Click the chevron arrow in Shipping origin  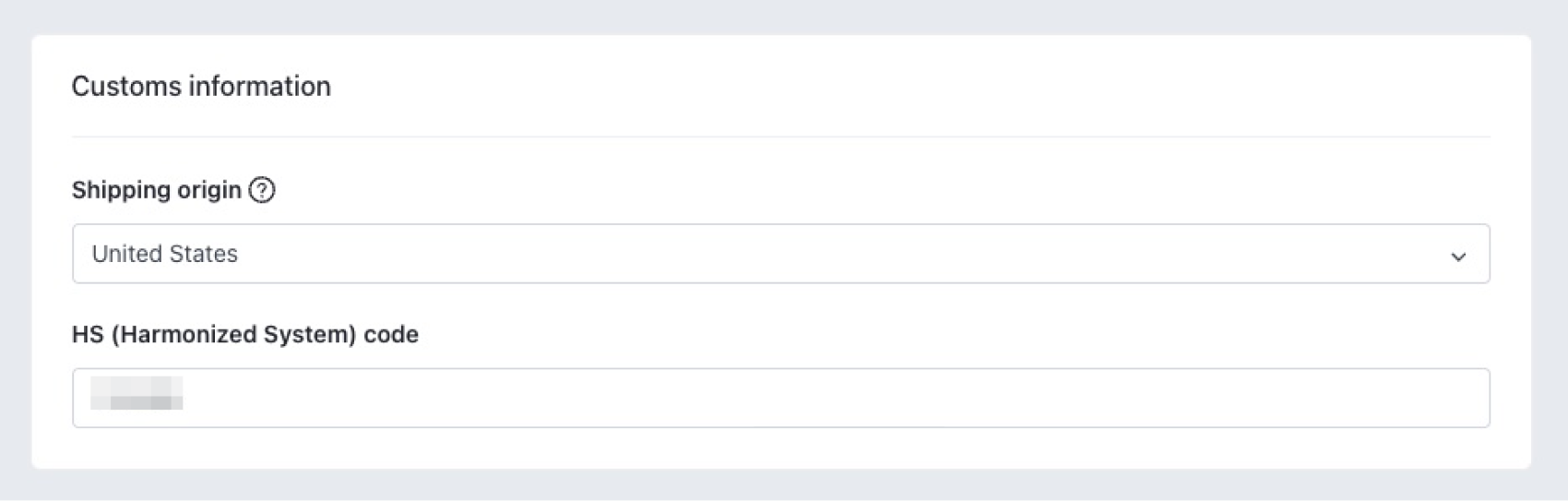1457,256
